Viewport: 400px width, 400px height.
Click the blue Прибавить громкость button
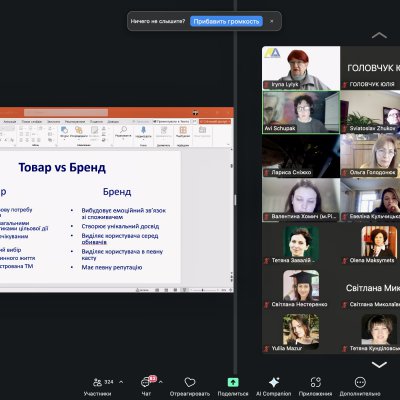point(226,21)
